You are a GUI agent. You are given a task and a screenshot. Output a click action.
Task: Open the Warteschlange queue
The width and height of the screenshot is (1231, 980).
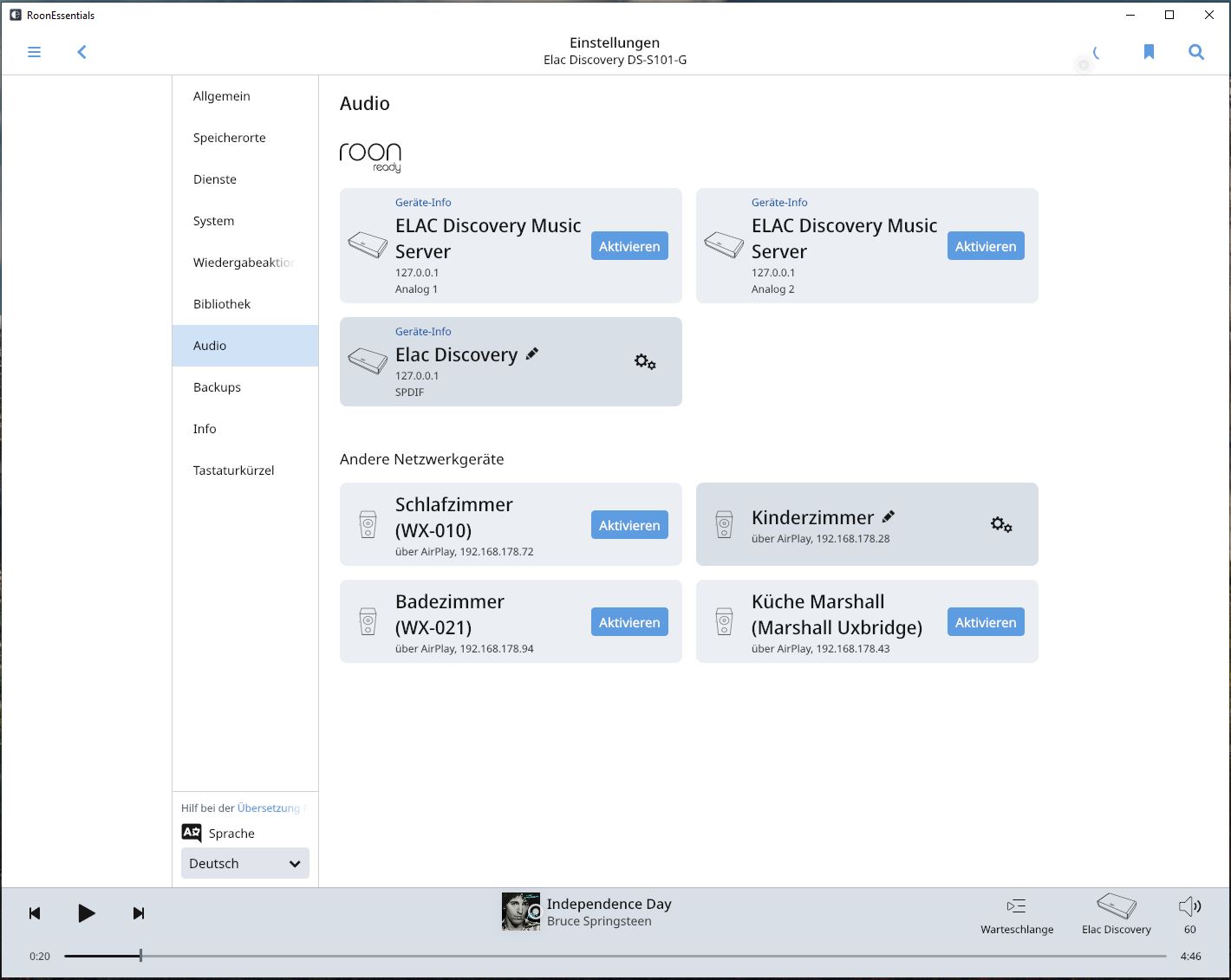click(1017, 915)
